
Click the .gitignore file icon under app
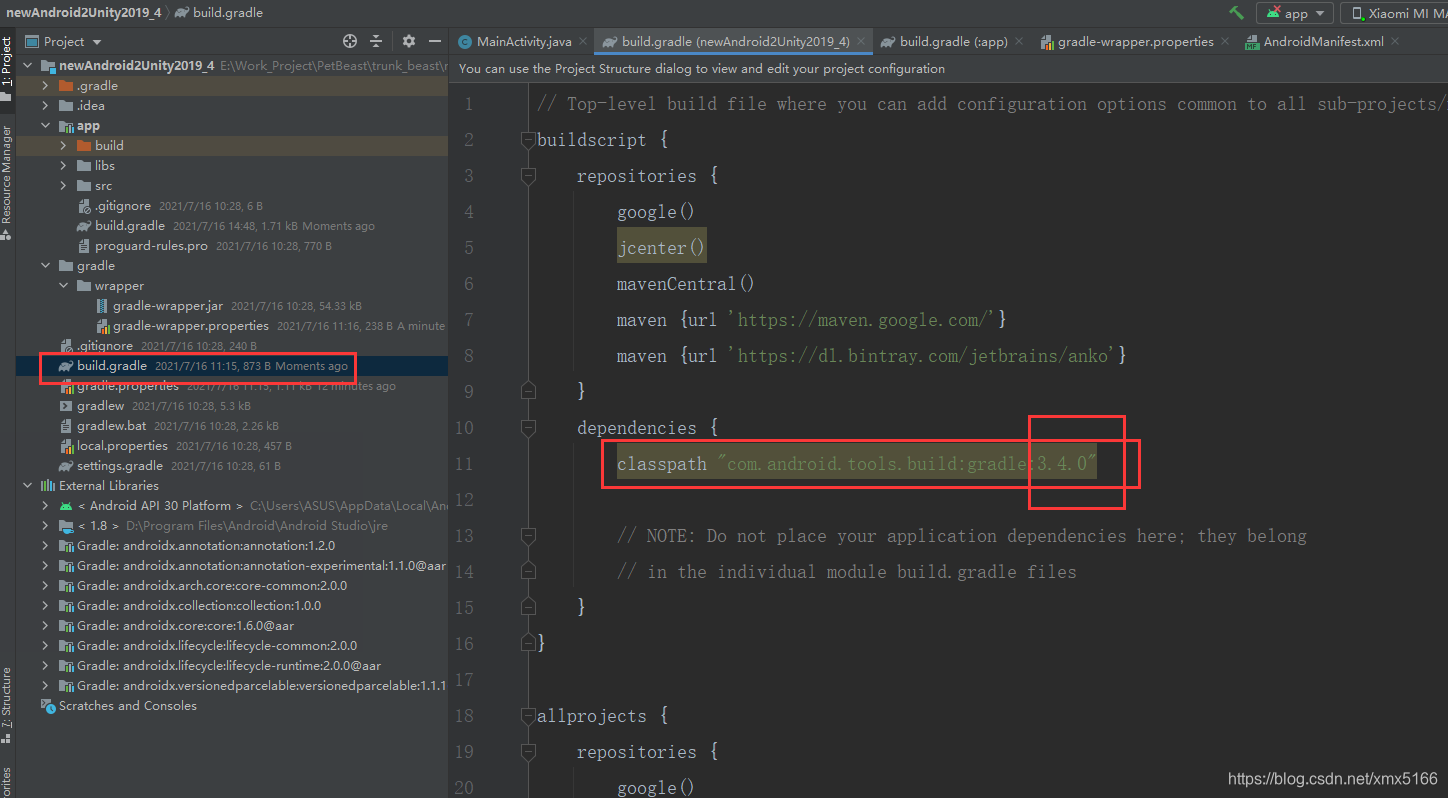84,206
